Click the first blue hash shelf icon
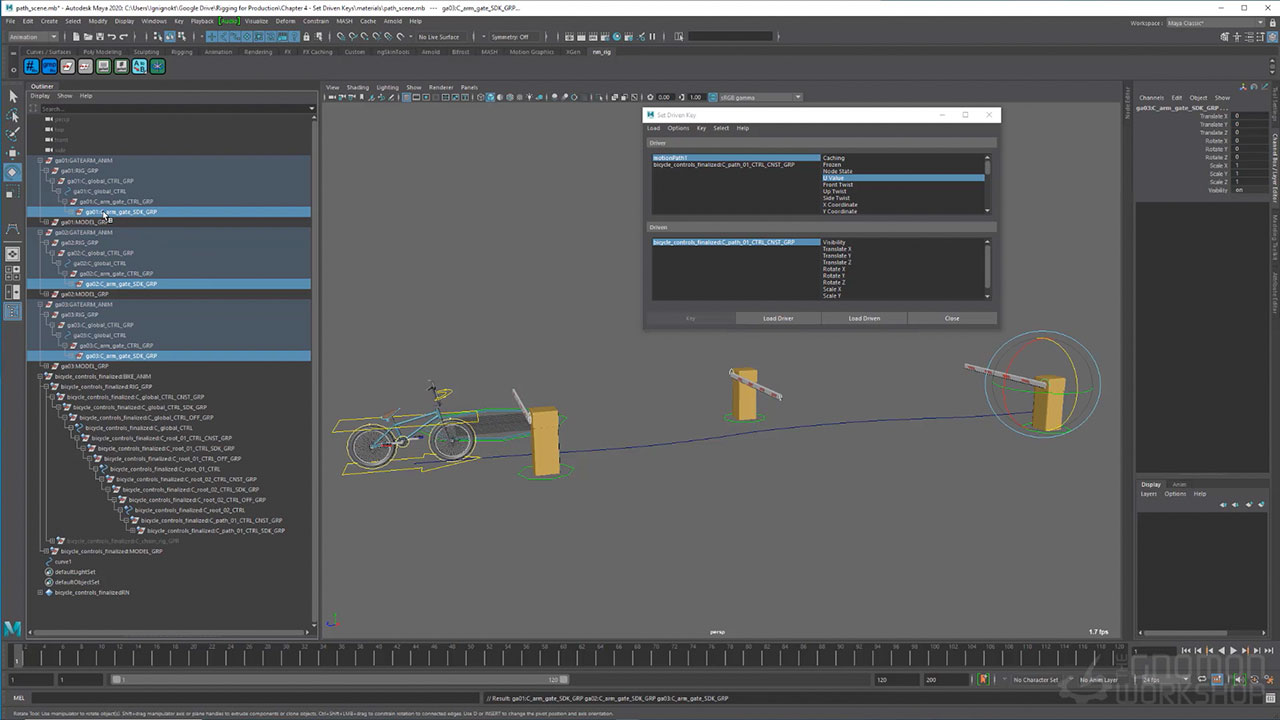 [31, 67]
